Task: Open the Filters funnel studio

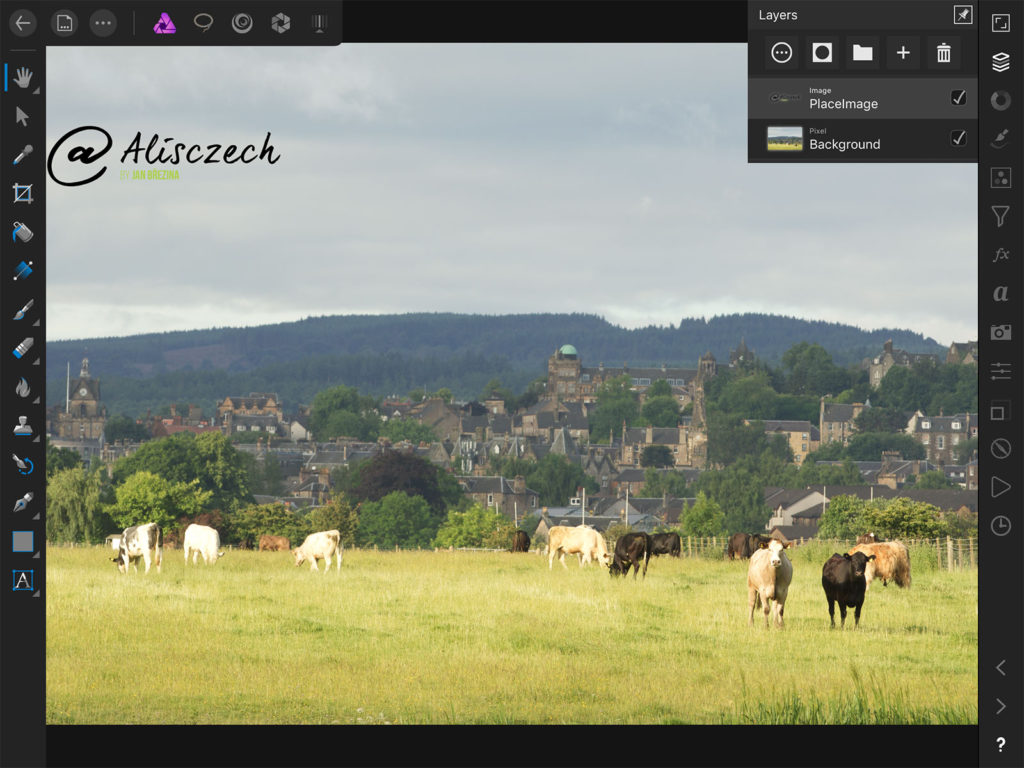Action: point(1000,216)
